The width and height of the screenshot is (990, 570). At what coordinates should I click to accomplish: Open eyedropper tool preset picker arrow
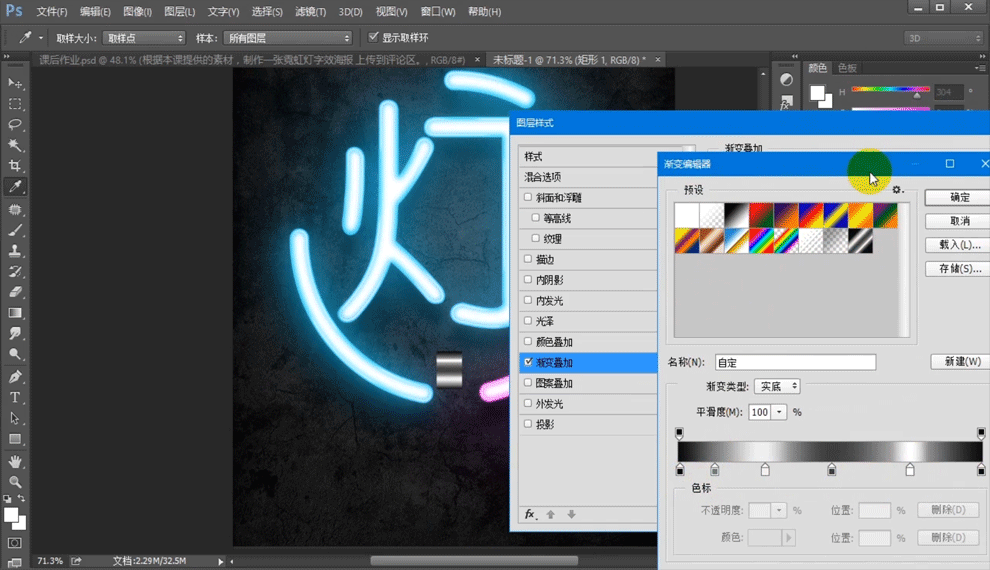click(x=41, y=38)
